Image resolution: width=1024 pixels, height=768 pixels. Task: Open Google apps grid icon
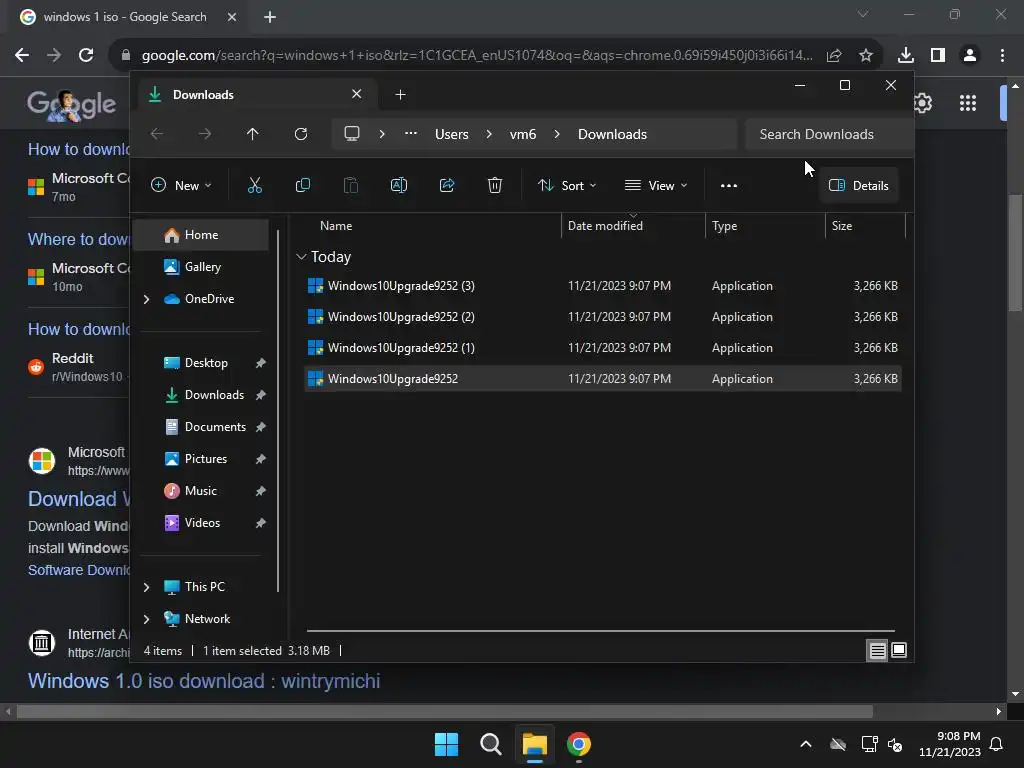[x=968, y=103]
